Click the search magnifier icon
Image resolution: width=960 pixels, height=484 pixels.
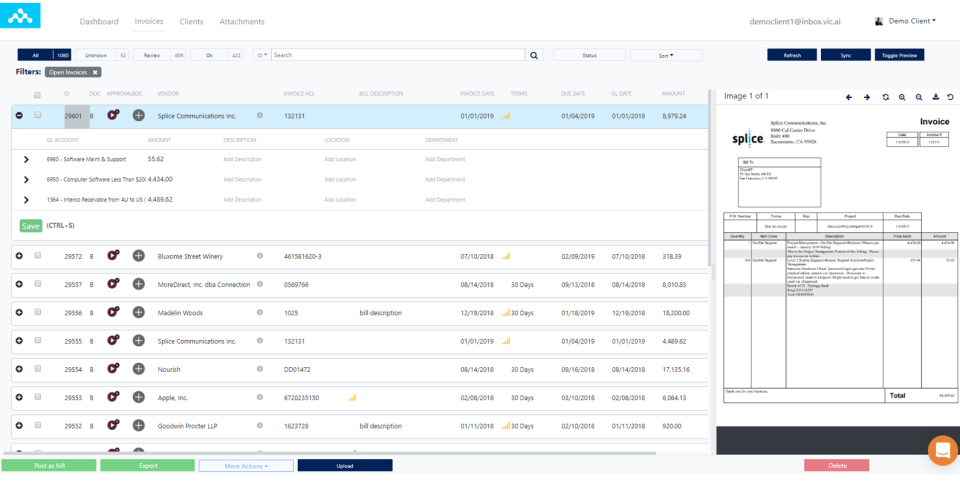point(534,55)
